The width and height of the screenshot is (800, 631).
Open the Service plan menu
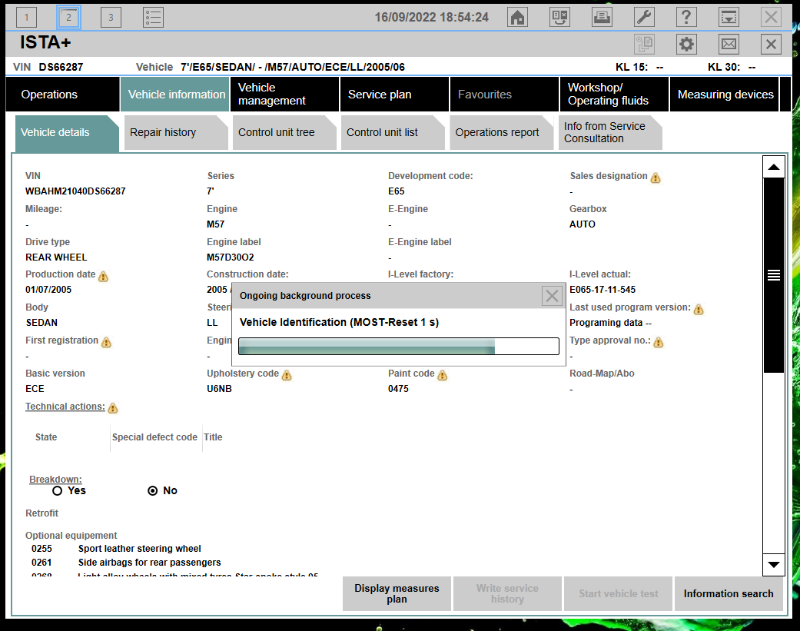click(394, 94)
